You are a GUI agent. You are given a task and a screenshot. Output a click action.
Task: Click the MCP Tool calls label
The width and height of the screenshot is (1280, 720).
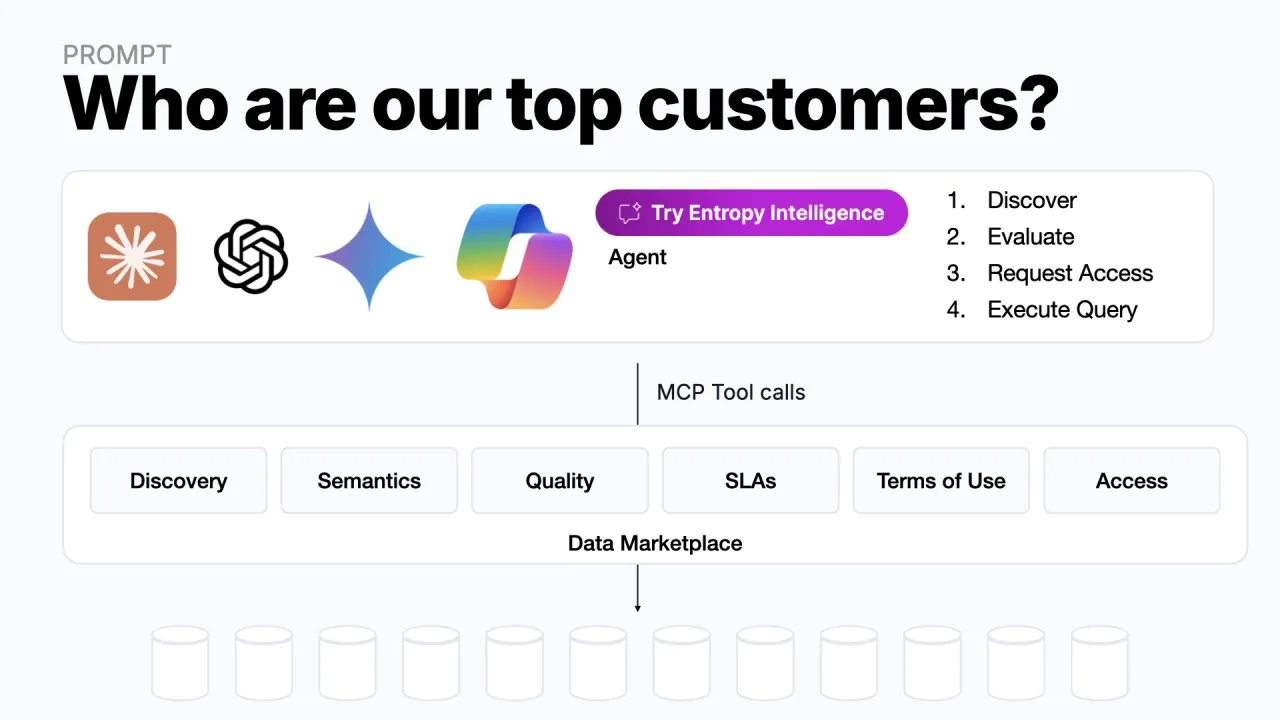[x=731, y=392]
